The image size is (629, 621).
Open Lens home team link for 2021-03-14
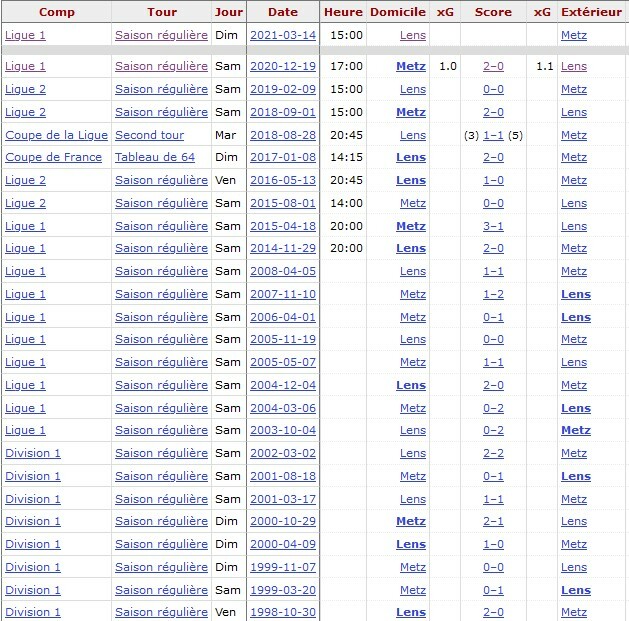point(413,35)
